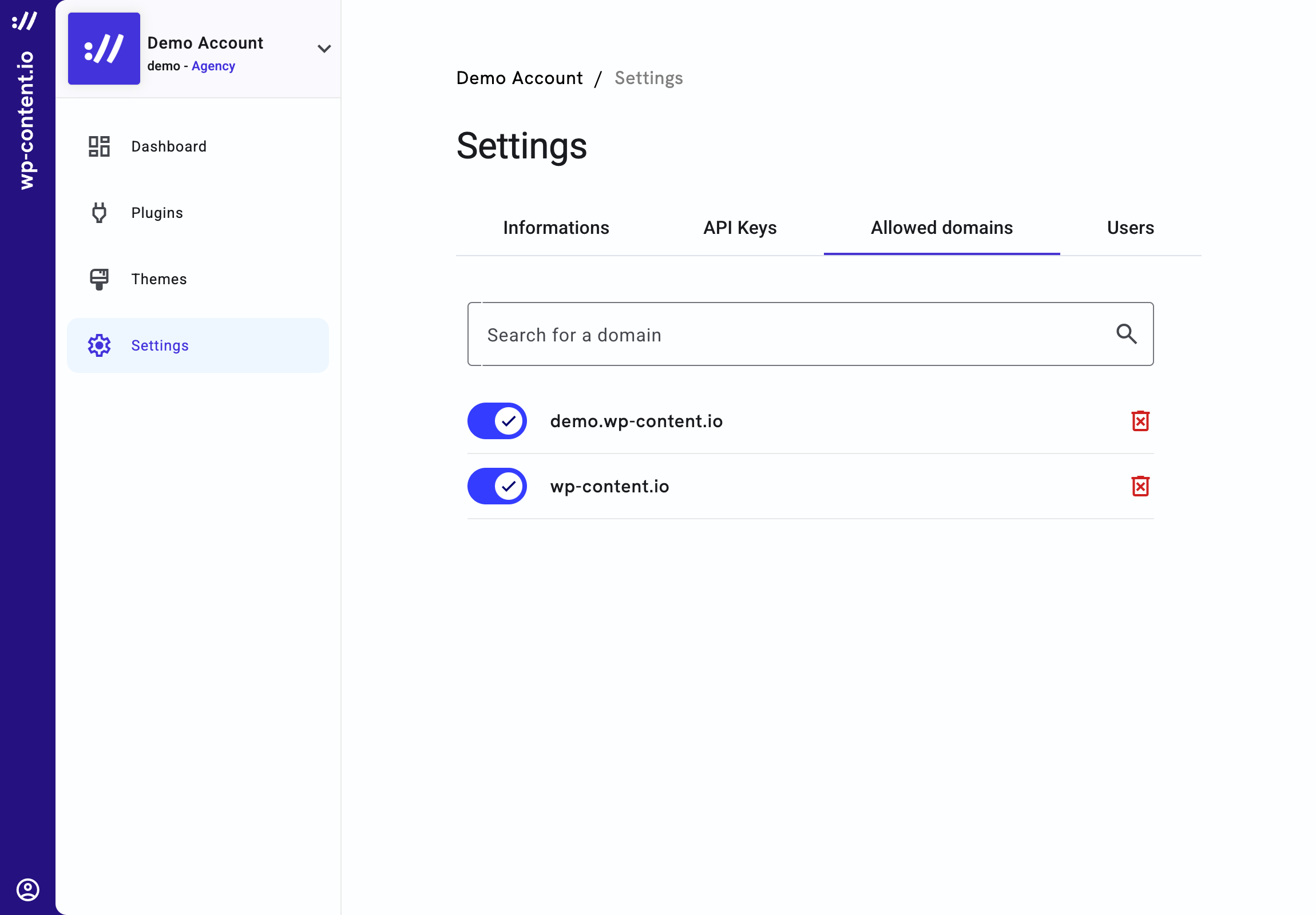The image size is (1316, 915).
Task: Focus the Search for a domain field
Action: (791, 335)
